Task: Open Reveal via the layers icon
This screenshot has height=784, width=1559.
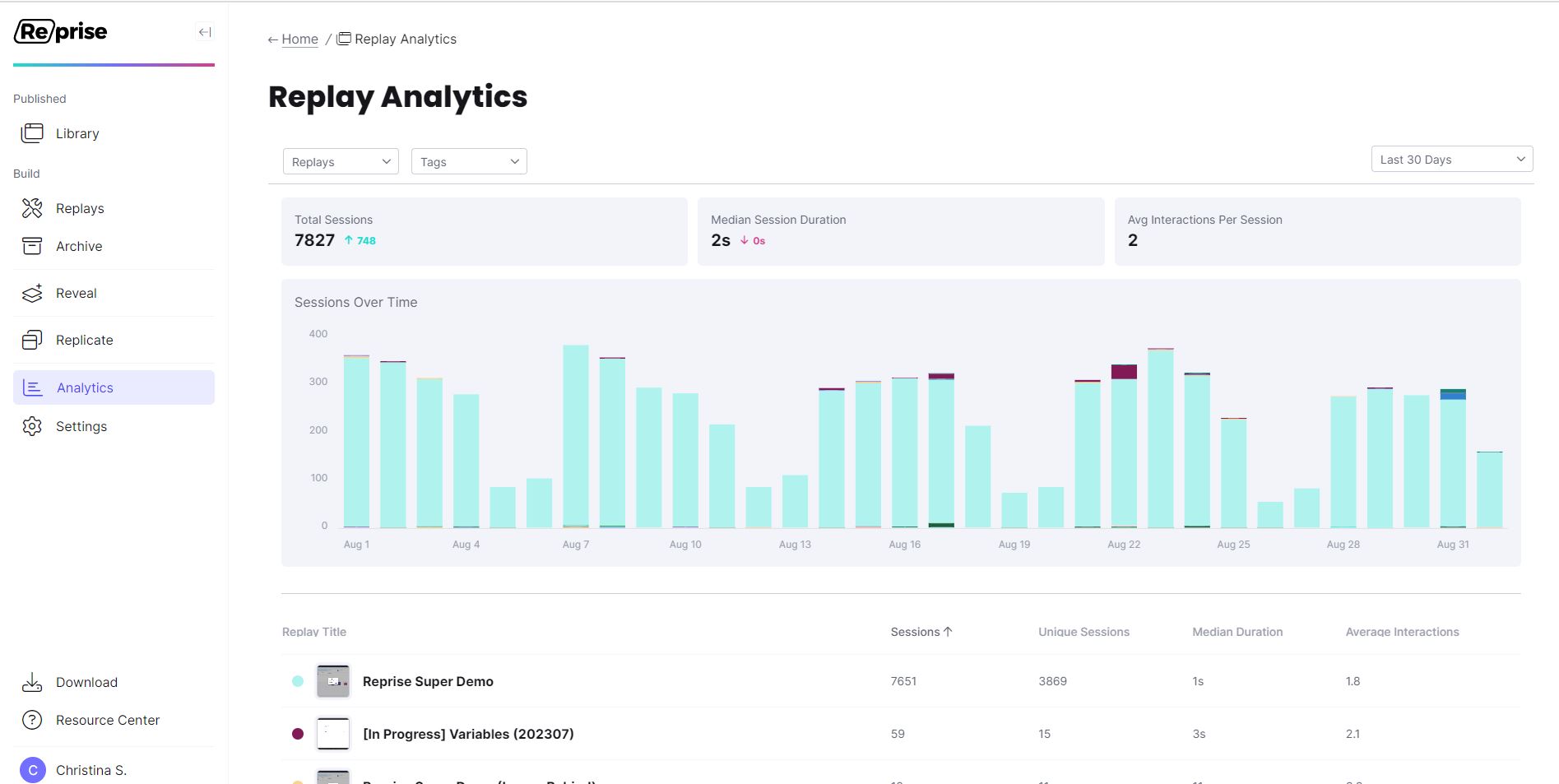Action: point(32,293)
